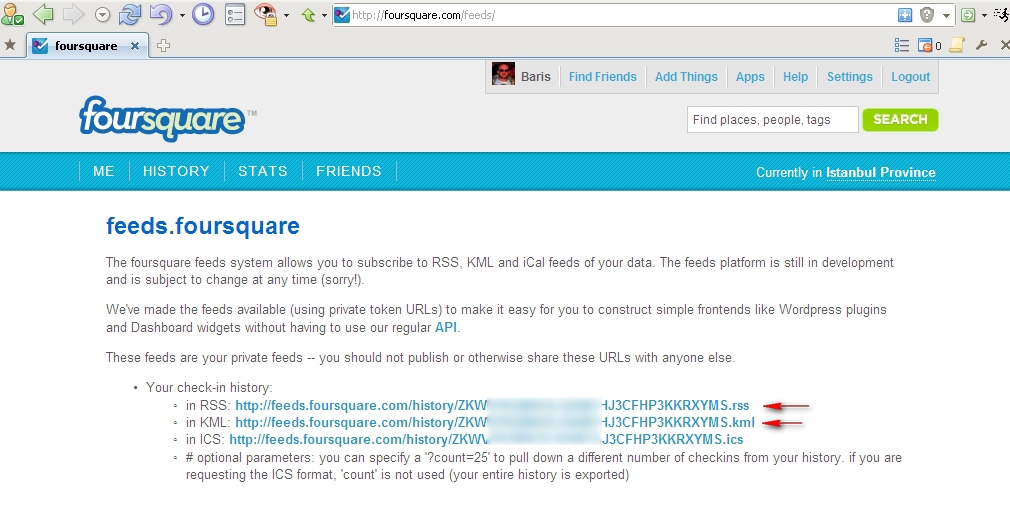1010x518 pixels.
Task: Open the address bar dropdown arrow
Action: [x=946, y=15]
